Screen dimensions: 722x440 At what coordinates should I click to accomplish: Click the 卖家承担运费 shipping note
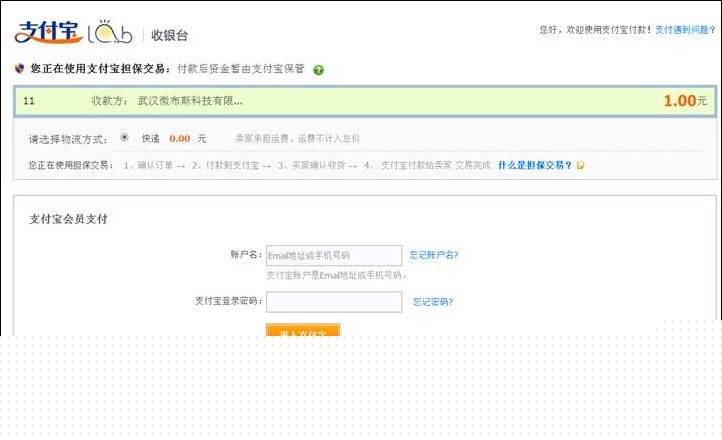tap(297, 138)
